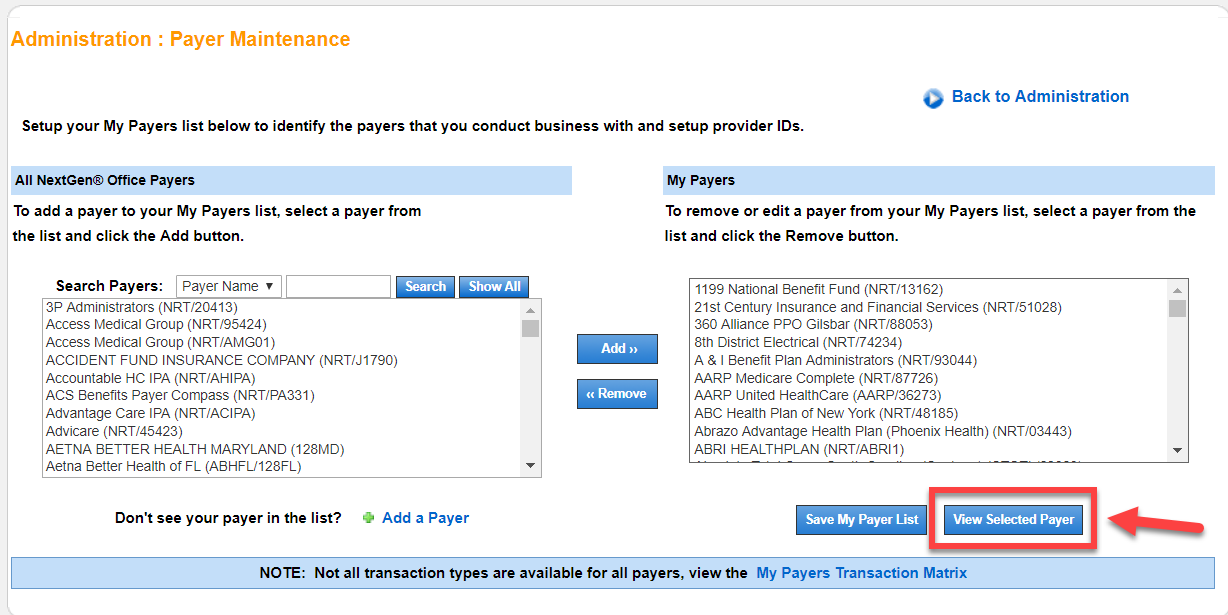Screen dimensions: 1228x615
Task: Open My Payers Transaction Matrix link
Action: tap(861, 573)
